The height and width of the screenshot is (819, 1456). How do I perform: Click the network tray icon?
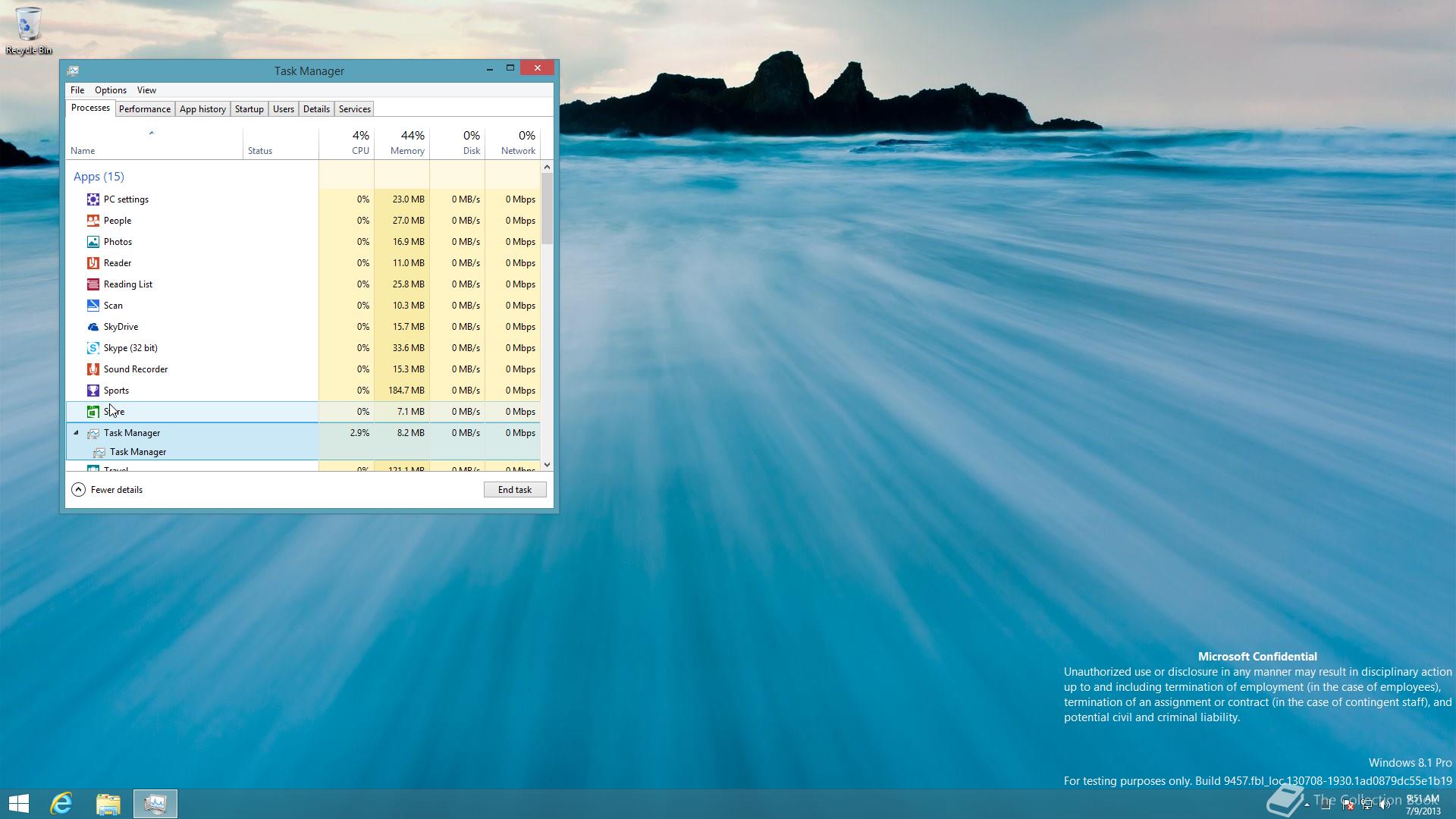click(x=1367, y=805)
